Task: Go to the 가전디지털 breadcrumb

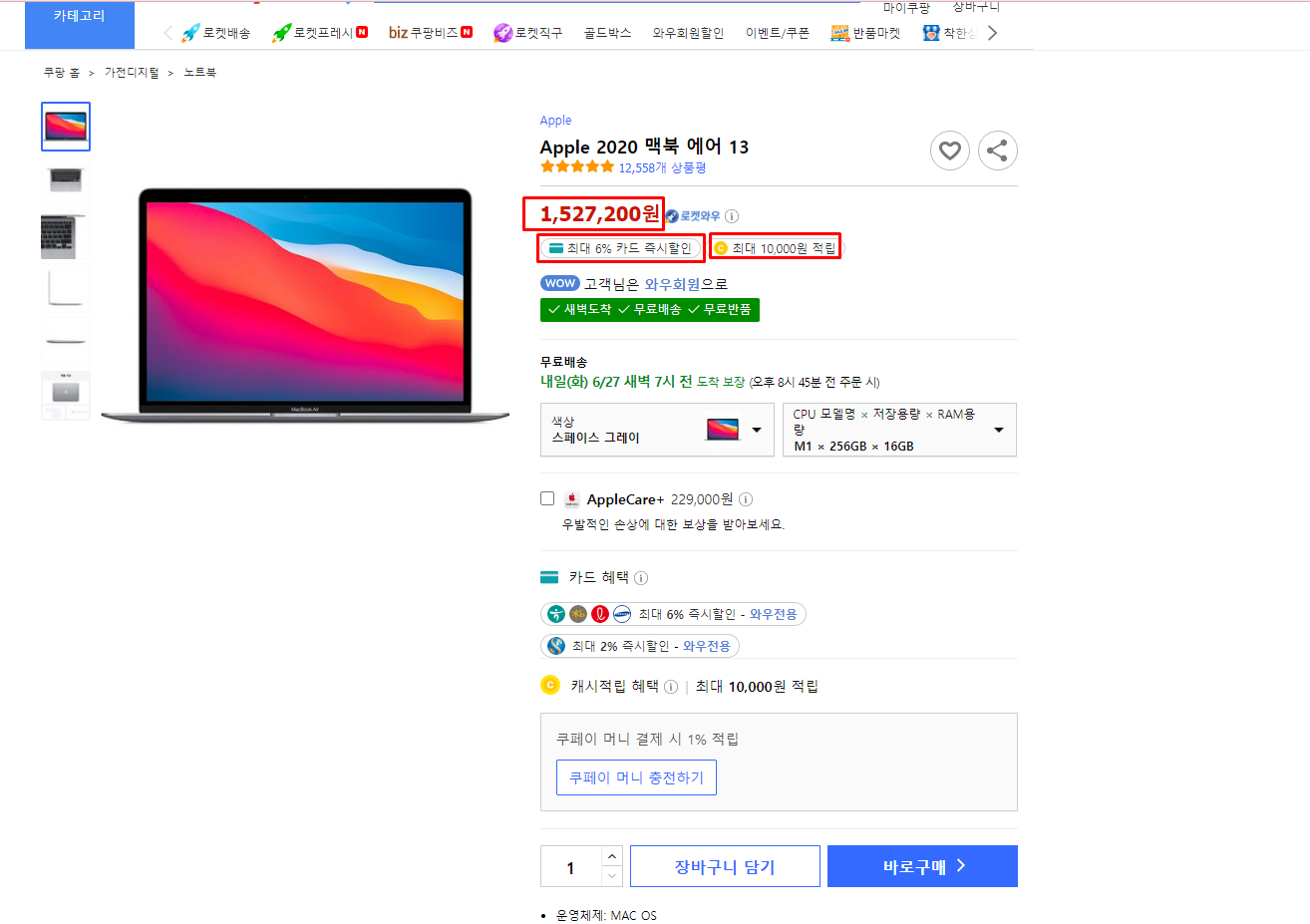Action: (x=132, y=73)
